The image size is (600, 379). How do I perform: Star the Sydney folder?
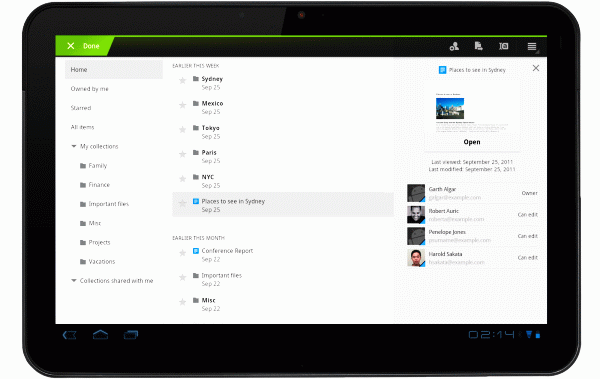click(183, 80)
